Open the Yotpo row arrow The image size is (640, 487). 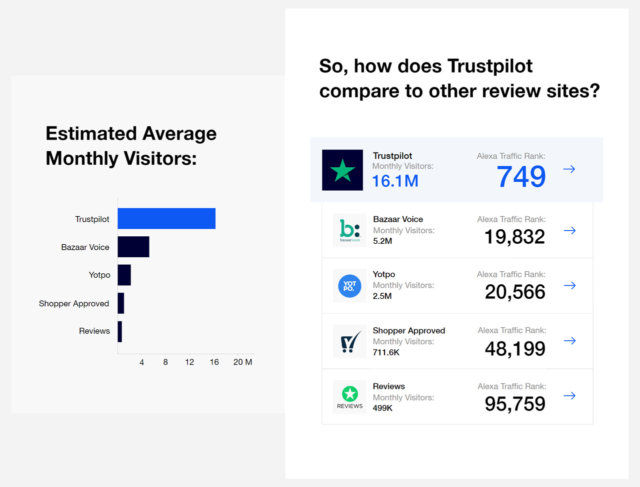point(570,285)
